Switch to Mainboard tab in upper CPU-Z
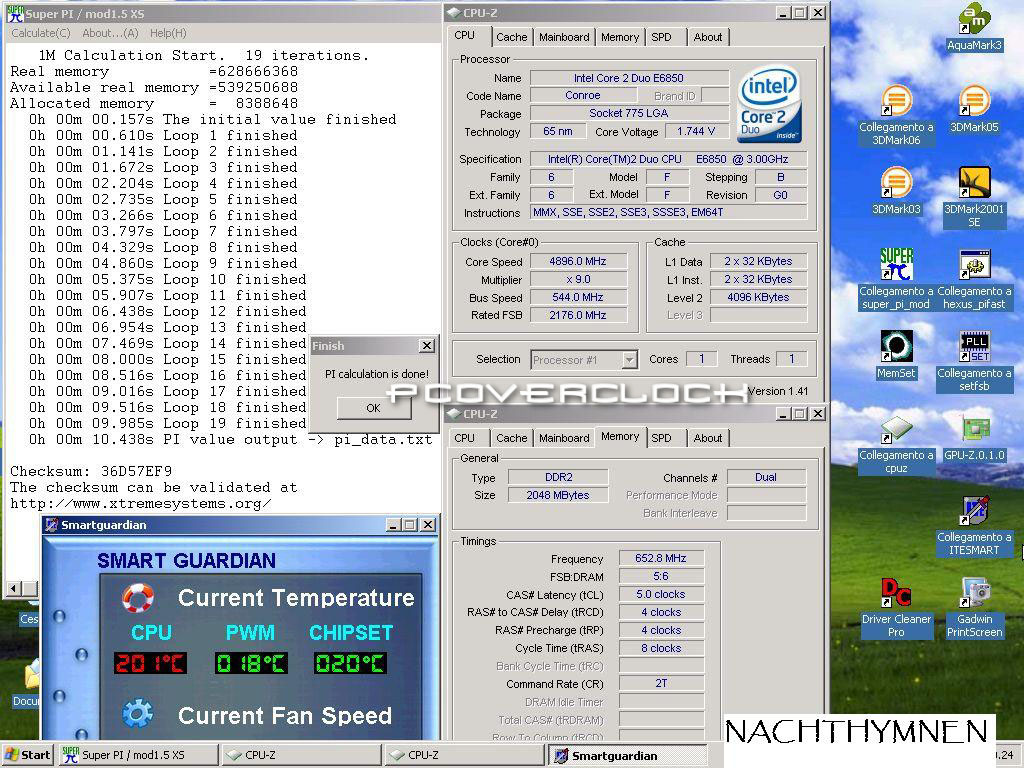1024x768 pixels. (564, 37)
